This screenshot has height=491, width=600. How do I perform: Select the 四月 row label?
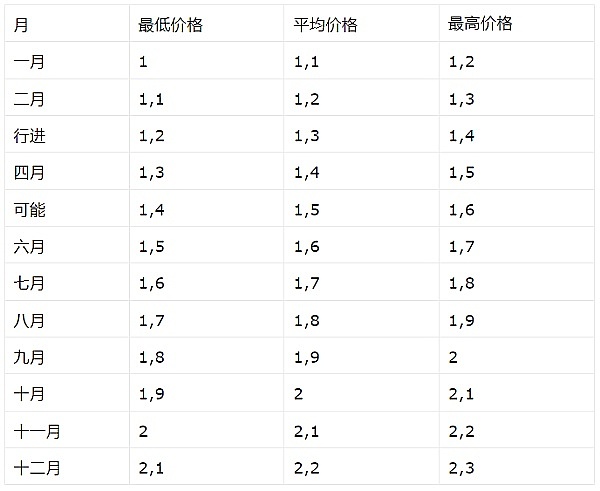click(30, 173)
